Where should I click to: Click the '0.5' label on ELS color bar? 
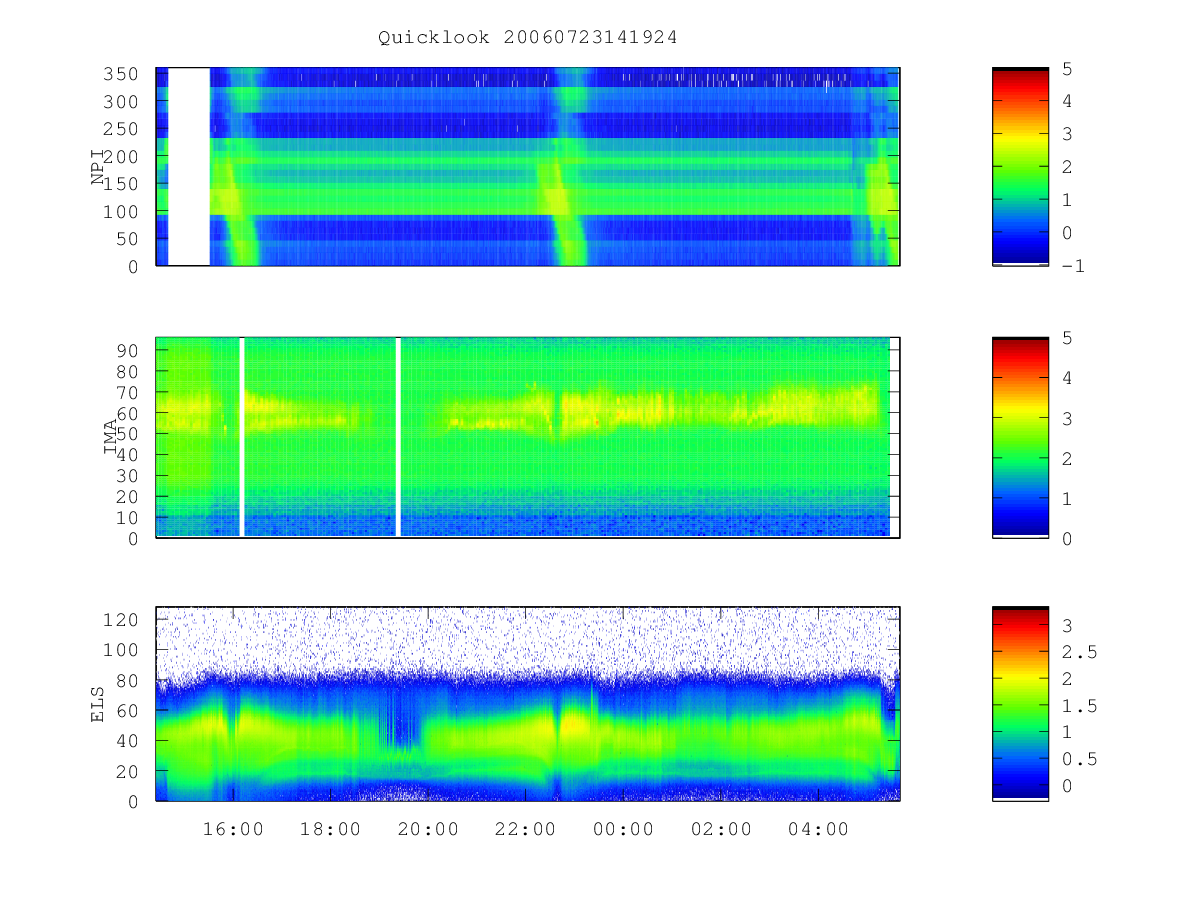click(x=1078, y=759)
